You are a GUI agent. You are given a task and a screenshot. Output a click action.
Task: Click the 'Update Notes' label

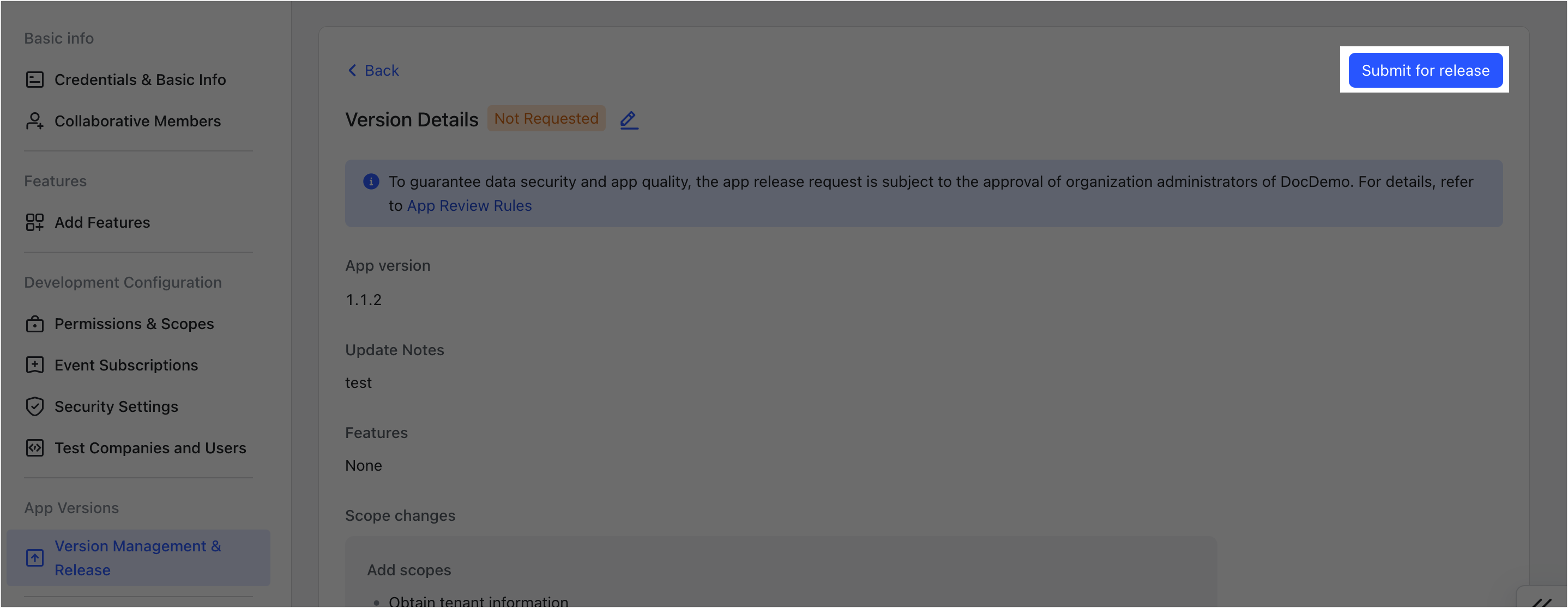pos(394,350)
